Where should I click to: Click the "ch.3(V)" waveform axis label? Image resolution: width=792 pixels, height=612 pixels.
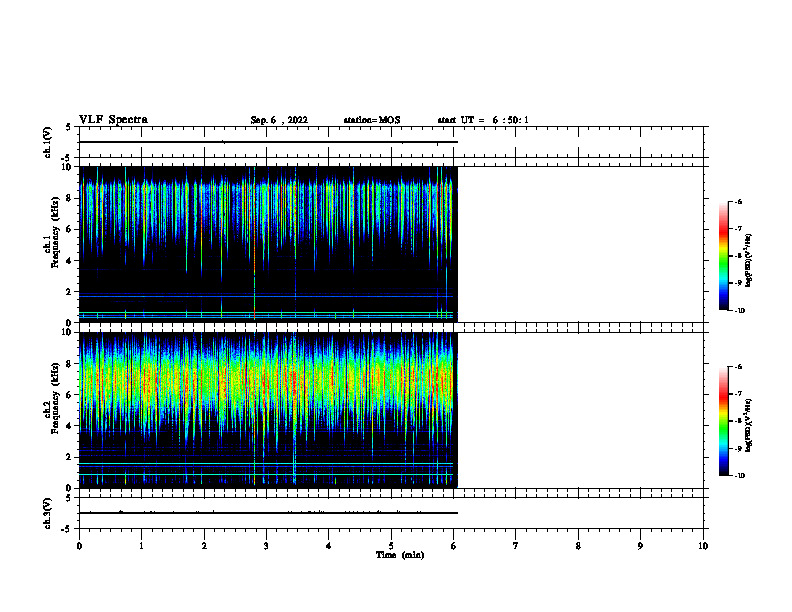(x=47, y=513)
